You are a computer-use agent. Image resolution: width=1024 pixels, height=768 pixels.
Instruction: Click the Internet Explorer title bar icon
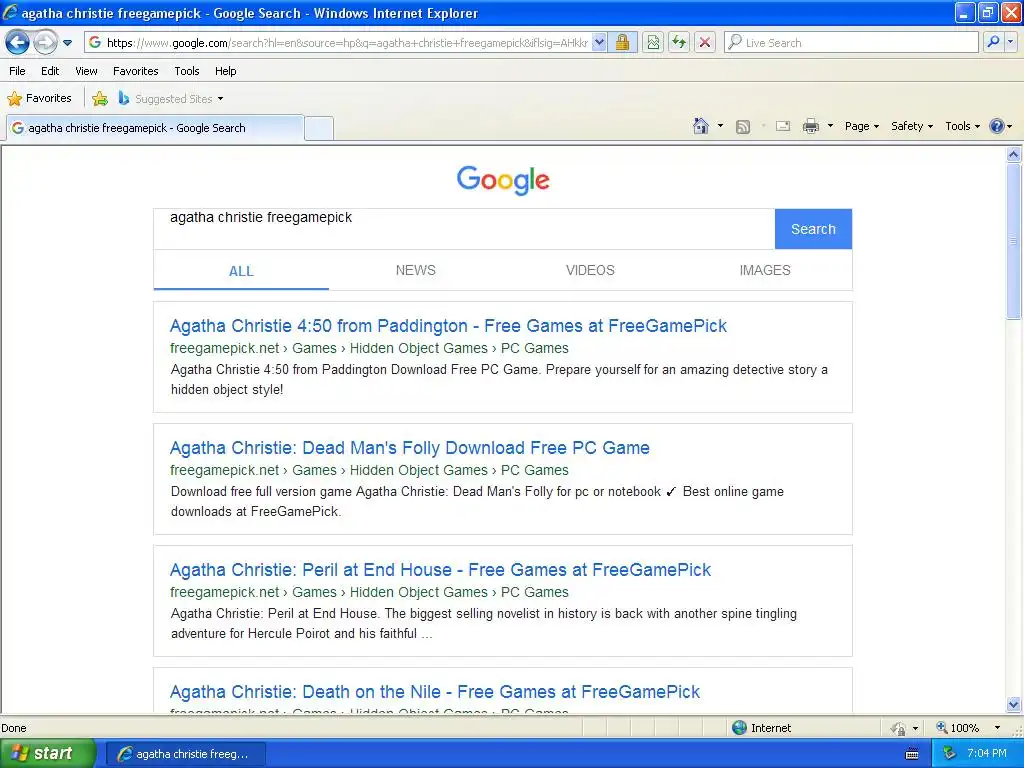(x=10, y=12)
